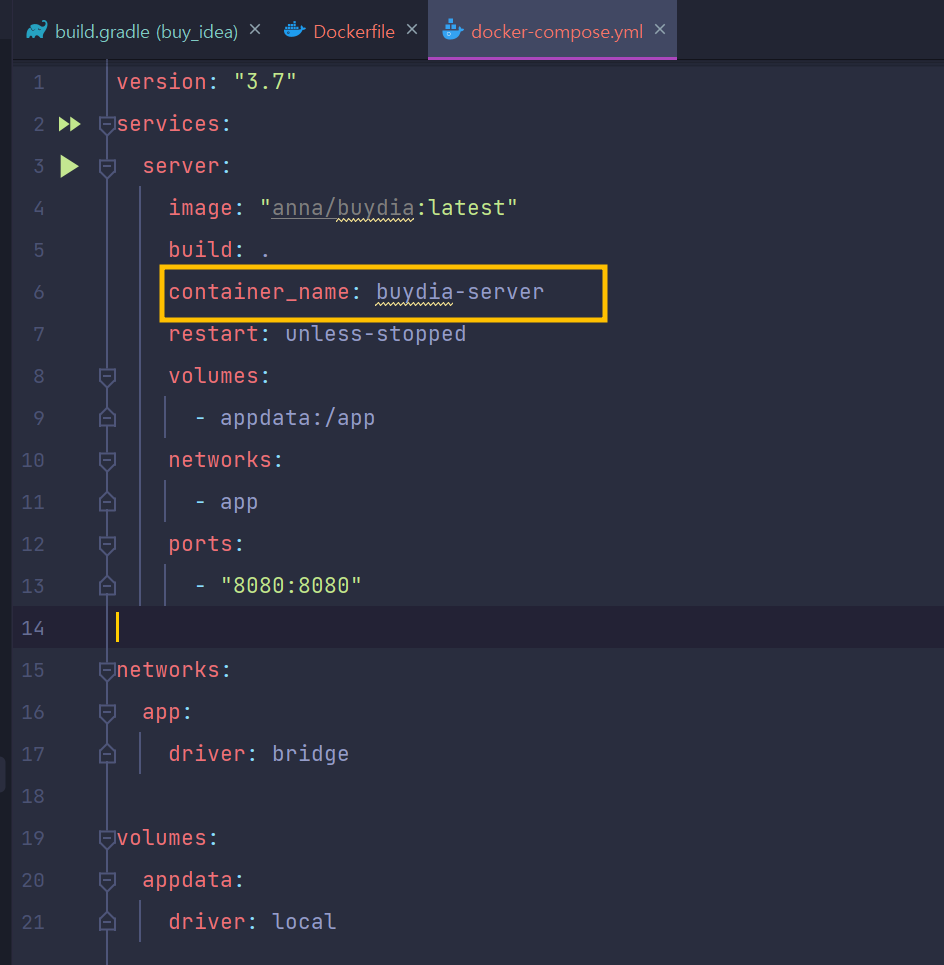Open the Dockerfile tab

(x=354, y=31)
